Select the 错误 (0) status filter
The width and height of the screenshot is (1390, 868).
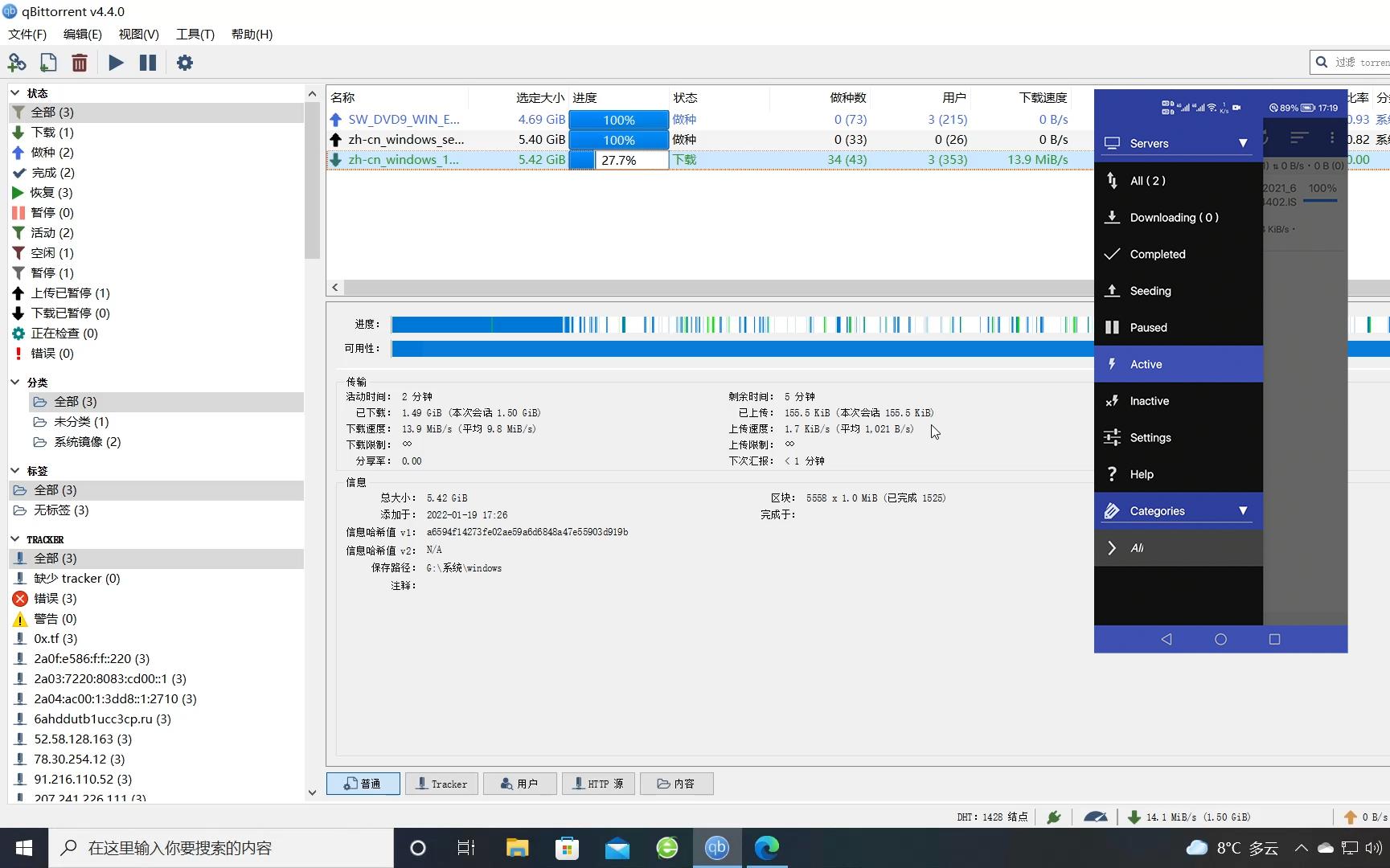pyautogui.click(x=157, y=354)
